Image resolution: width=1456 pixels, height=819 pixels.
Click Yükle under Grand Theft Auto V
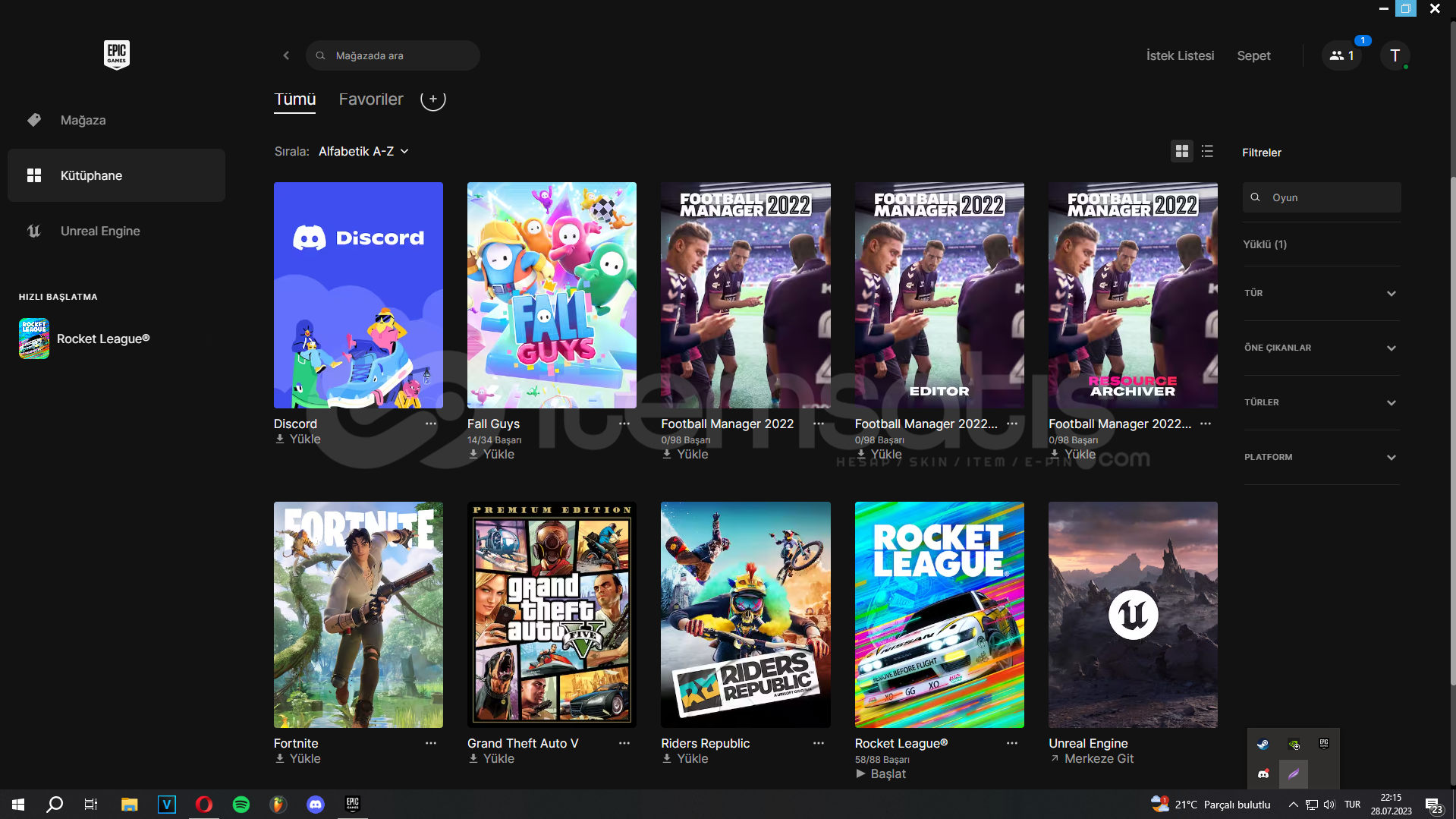pyautogui.click(x=492, y=758)
